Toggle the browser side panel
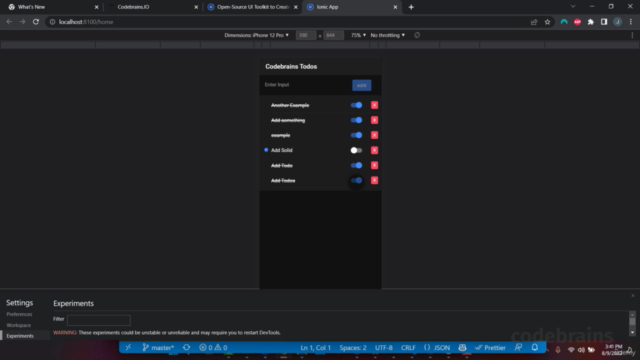640x360 pixels. tap(604, 22)
